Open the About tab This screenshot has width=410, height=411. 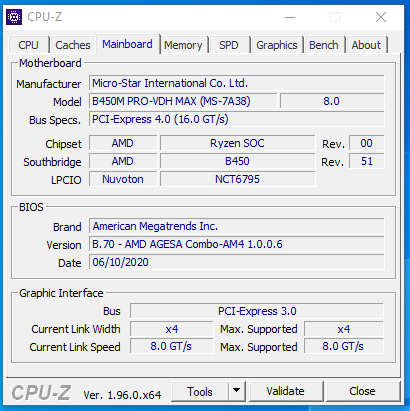coord(366,45)
